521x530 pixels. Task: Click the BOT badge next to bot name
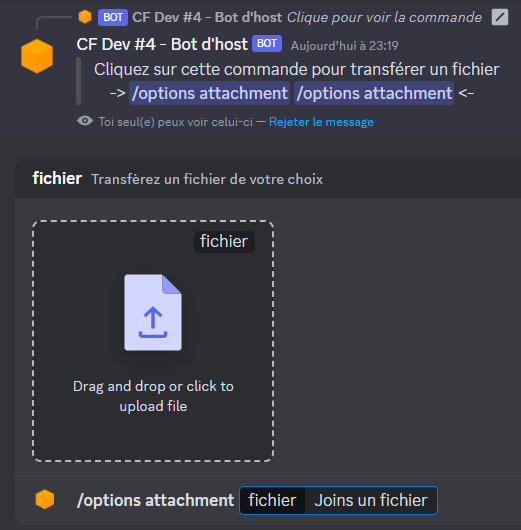click(267, 43)
